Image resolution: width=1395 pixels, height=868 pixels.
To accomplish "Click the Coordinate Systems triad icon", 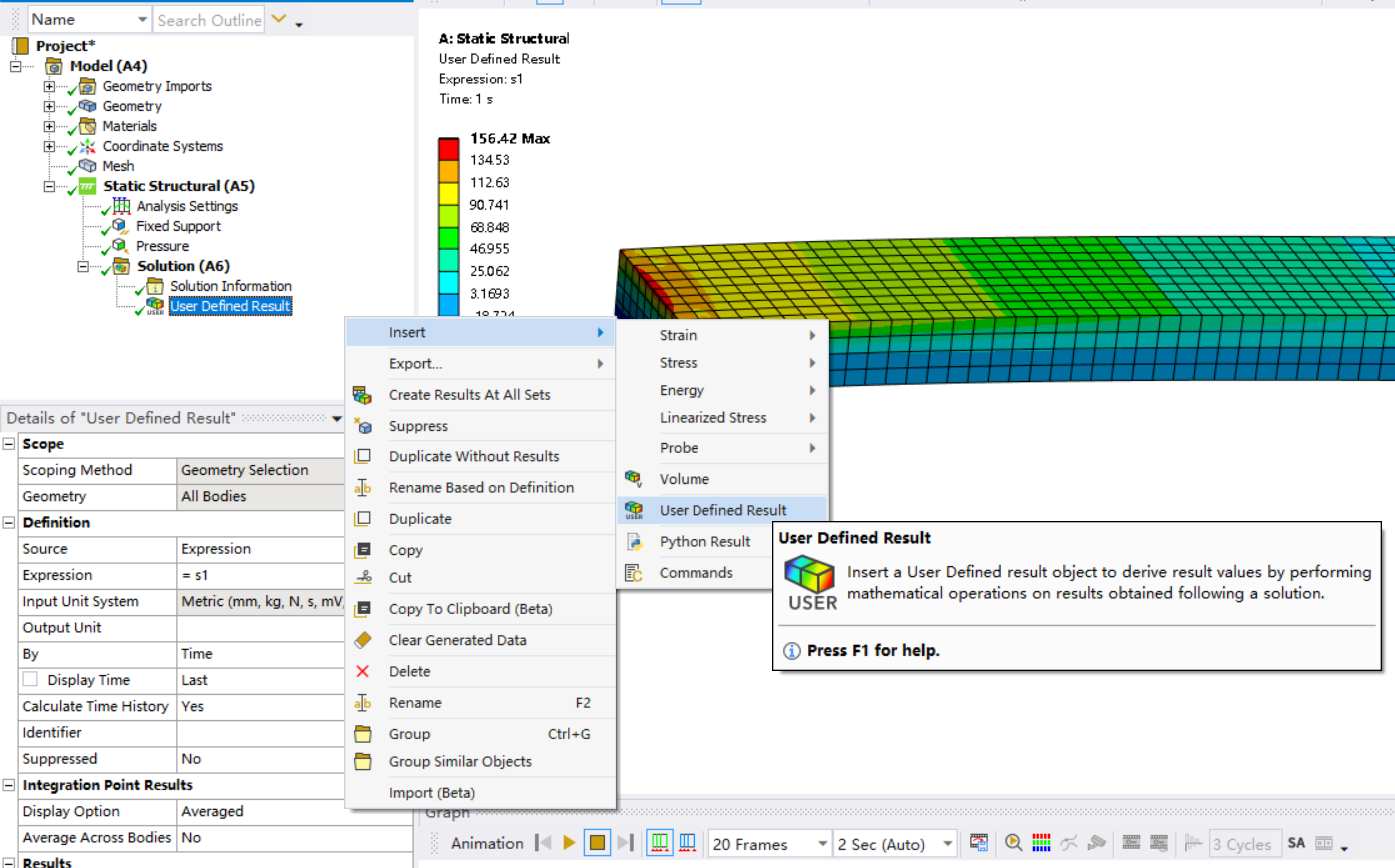I will tap(87, 146).
